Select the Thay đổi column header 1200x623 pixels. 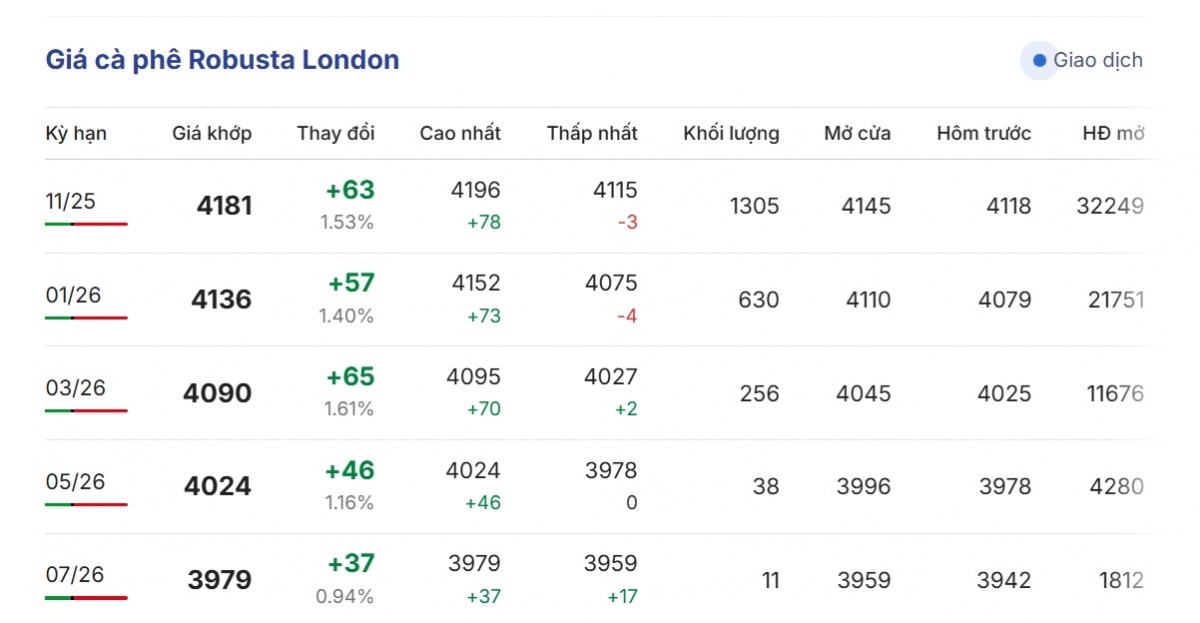point(336,133)
